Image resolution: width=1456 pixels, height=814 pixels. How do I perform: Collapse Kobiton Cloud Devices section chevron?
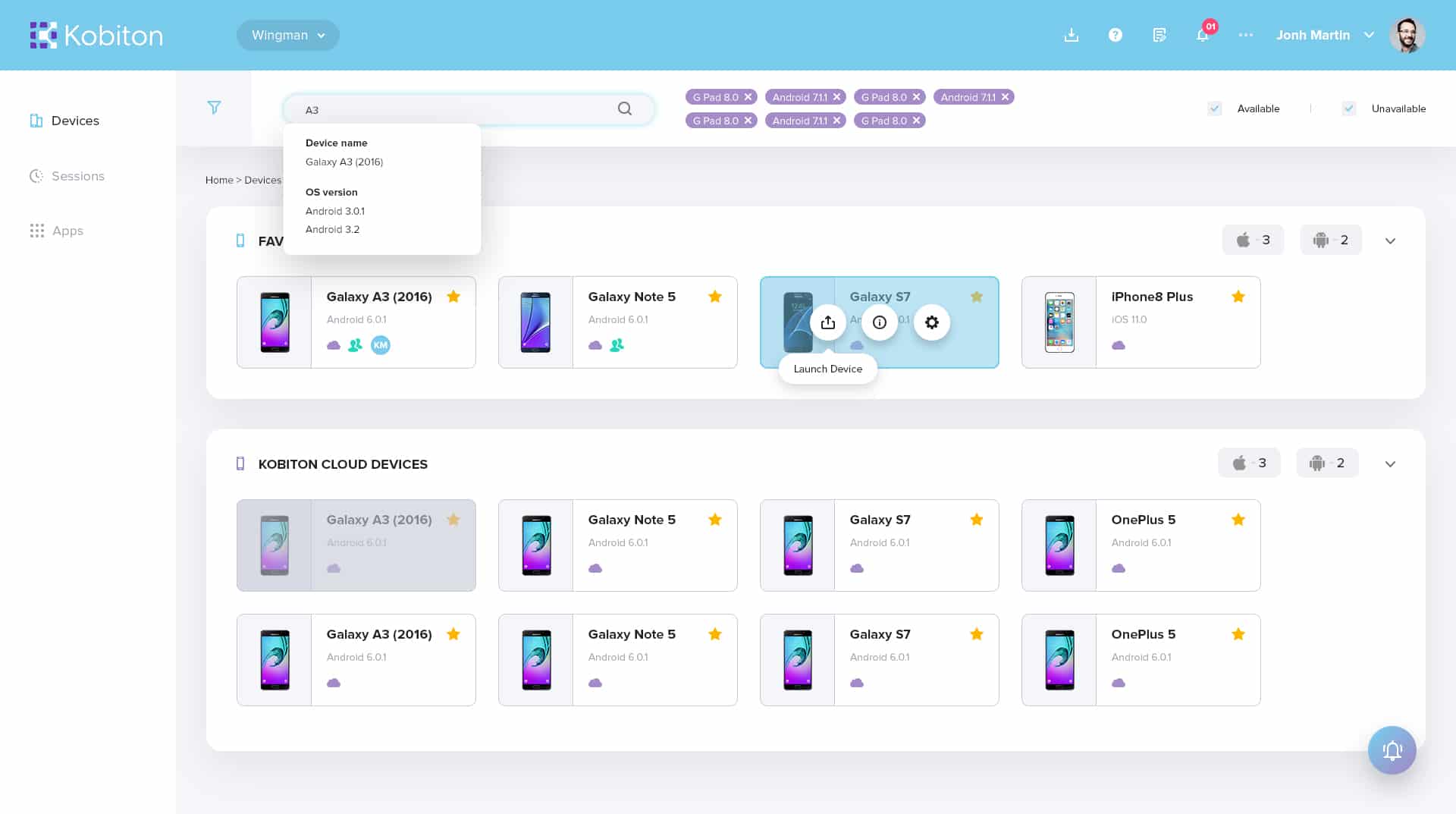click(x=1390, y=464)
